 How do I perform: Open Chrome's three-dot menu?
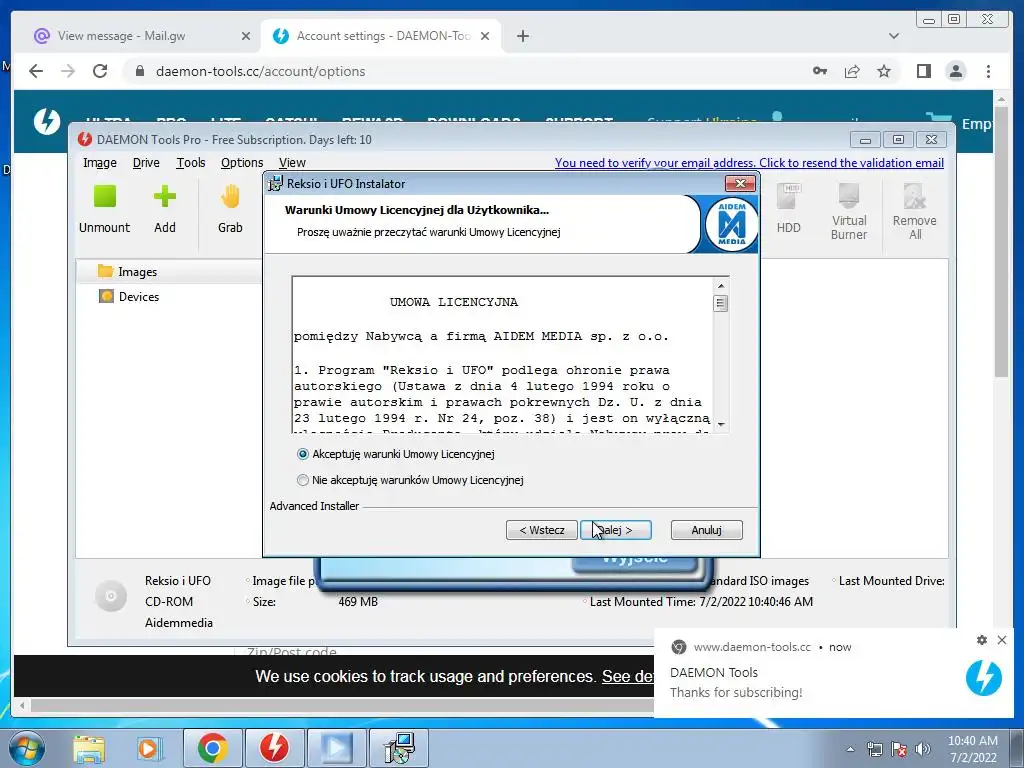tap(988, 71)
